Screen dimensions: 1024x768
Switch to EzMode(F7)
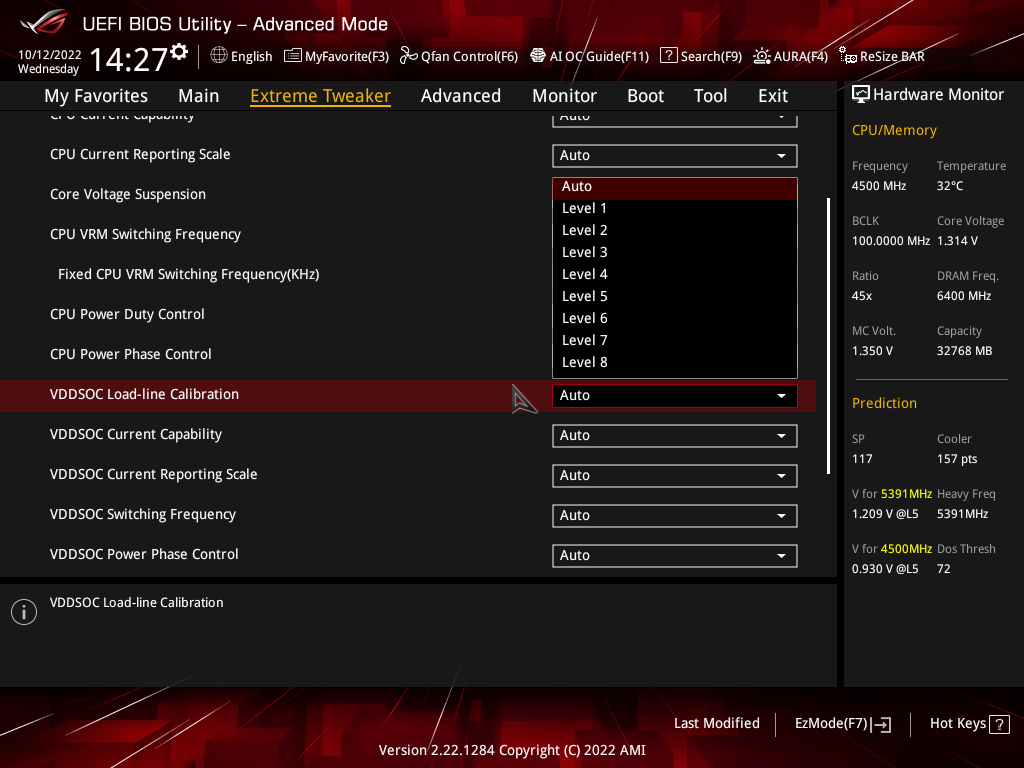[842, 724]
